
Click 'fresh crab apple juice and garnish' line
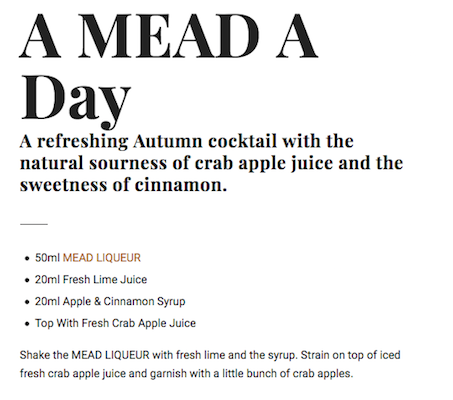pyautogui.click(x=186, y=373)
